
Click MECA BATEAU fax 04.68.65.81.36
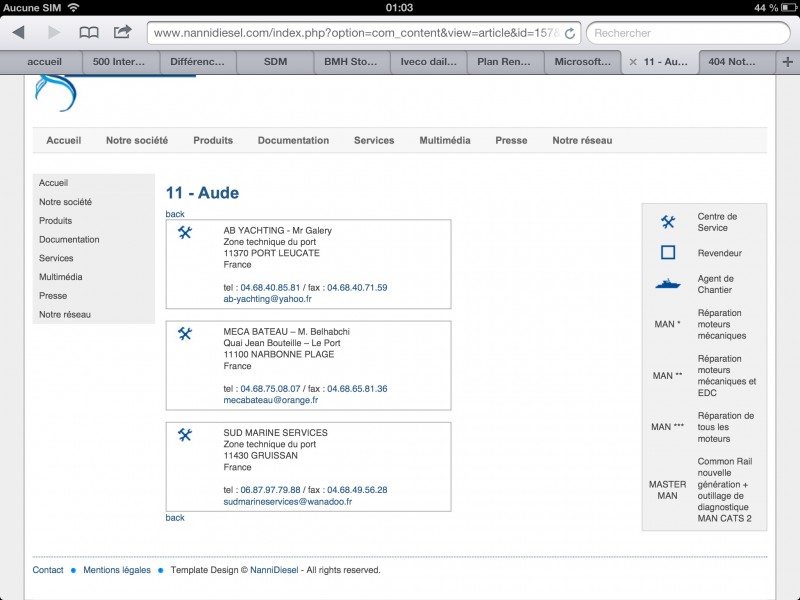click(x=357, y=389)
